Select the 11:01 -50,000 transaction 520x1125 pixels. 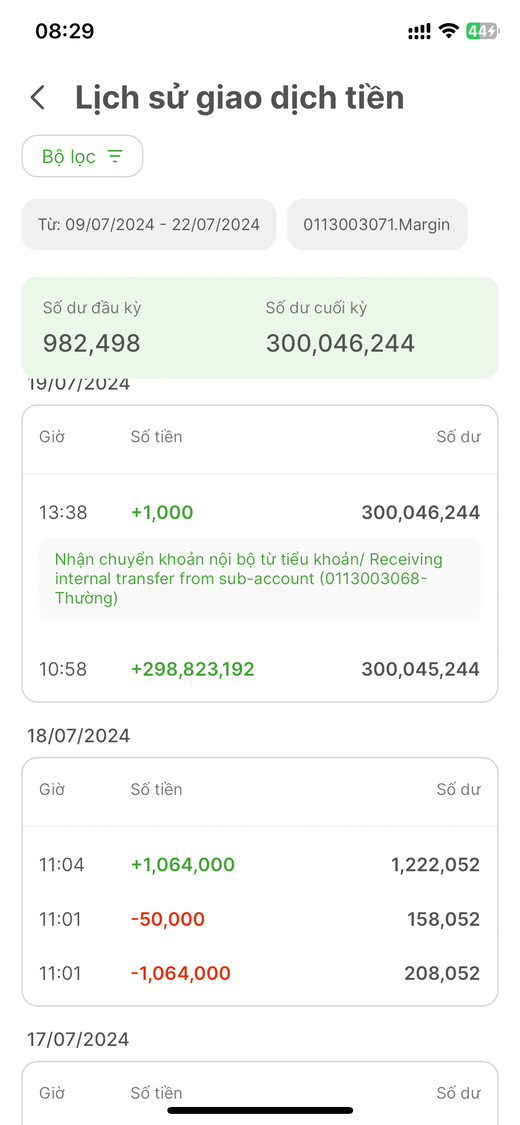[260, 919]
